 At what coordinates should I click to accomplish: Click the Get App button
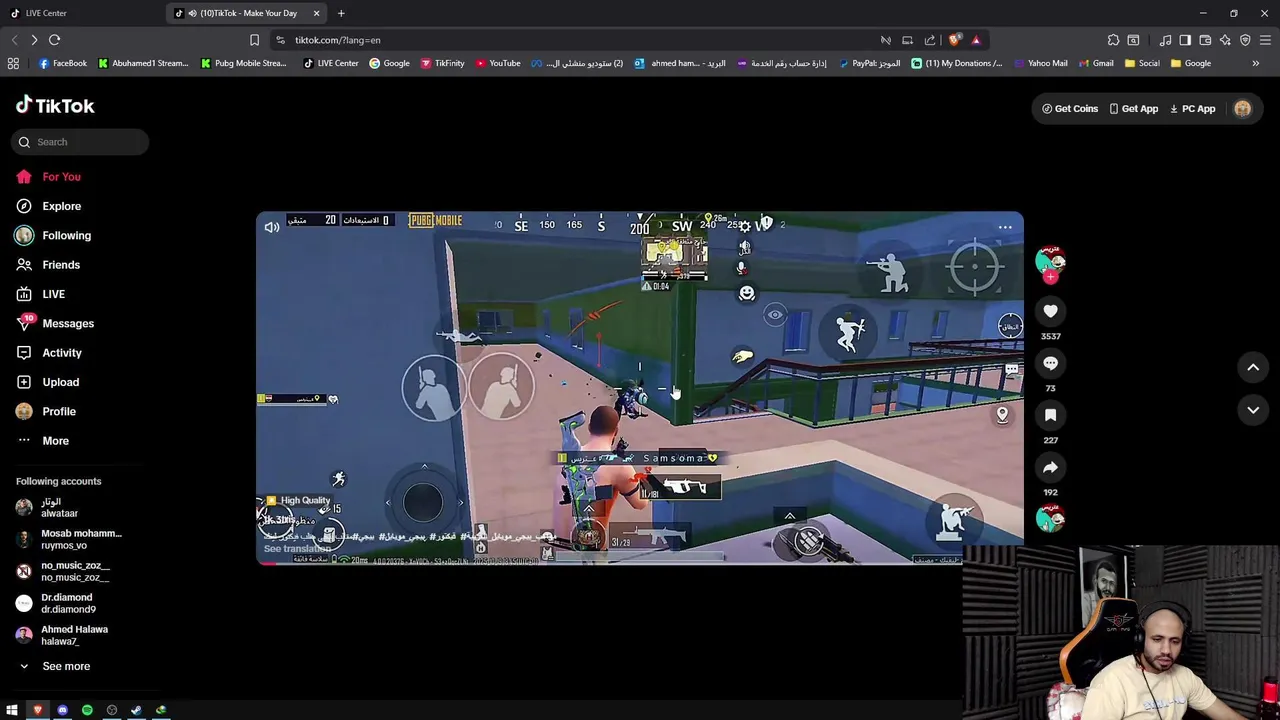pos(1133,109)
